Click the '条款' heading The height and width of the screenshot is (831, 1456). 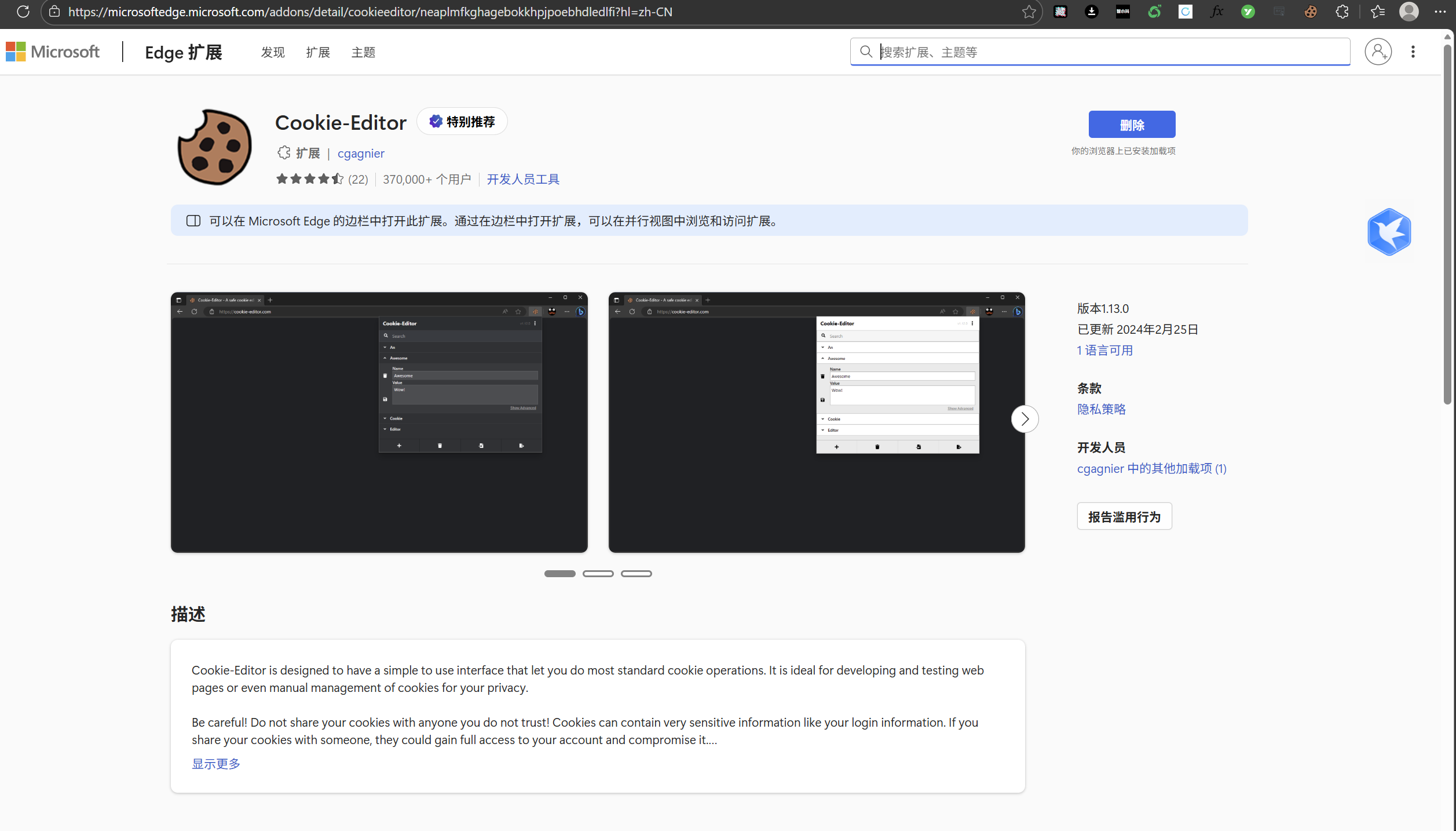(1089, 389)
